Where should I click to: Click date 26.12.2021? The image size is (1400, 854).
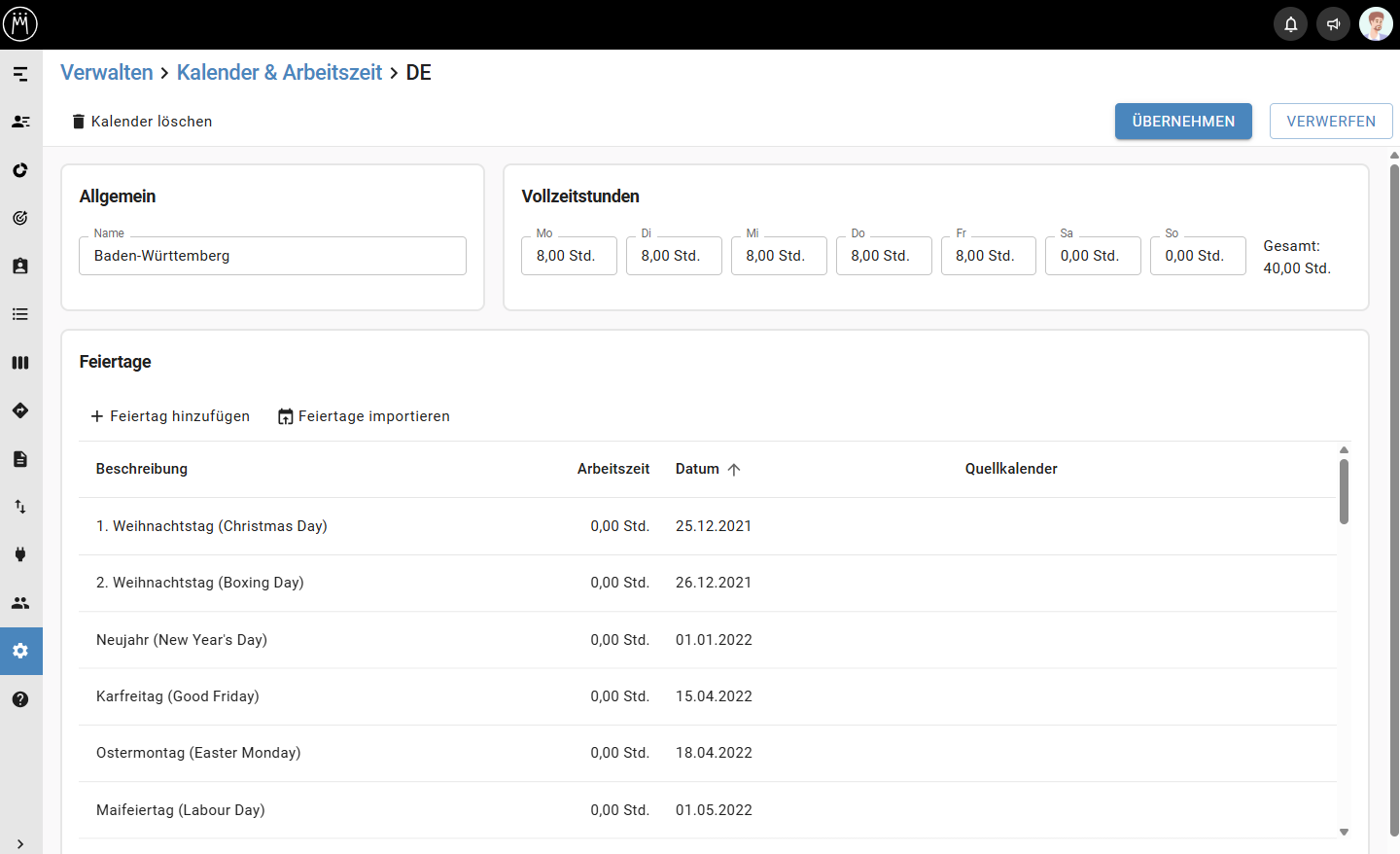(x=714, y=583)
